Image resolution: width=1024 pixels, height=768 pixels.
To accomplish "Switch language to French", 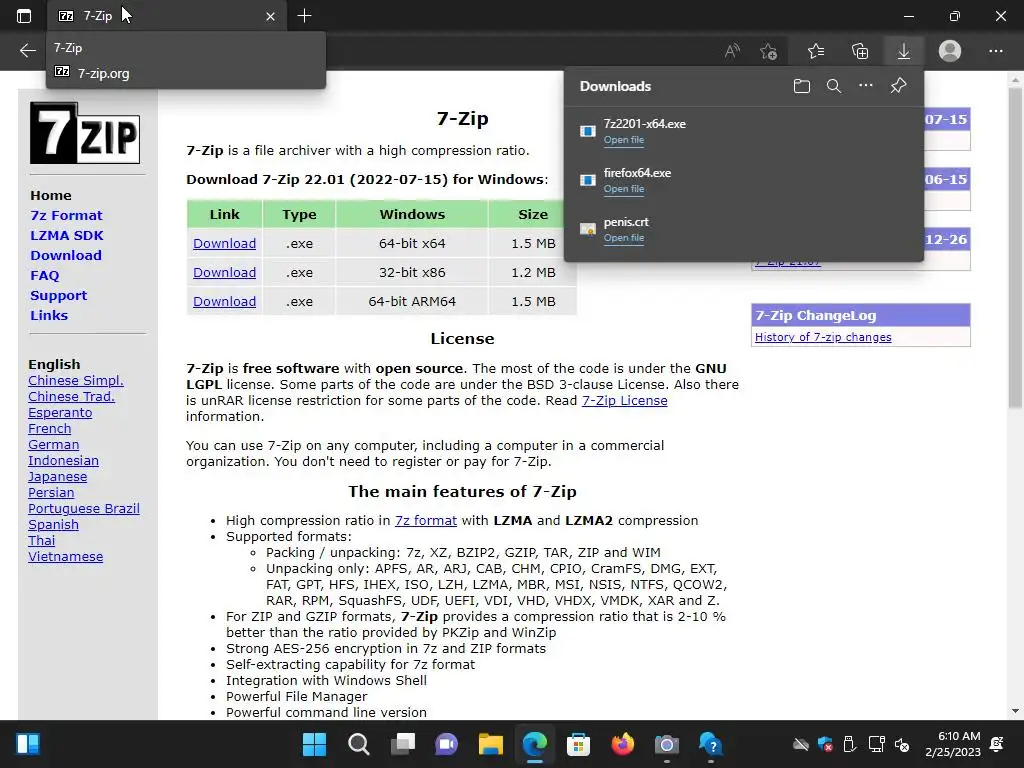I will click(50, 428).
